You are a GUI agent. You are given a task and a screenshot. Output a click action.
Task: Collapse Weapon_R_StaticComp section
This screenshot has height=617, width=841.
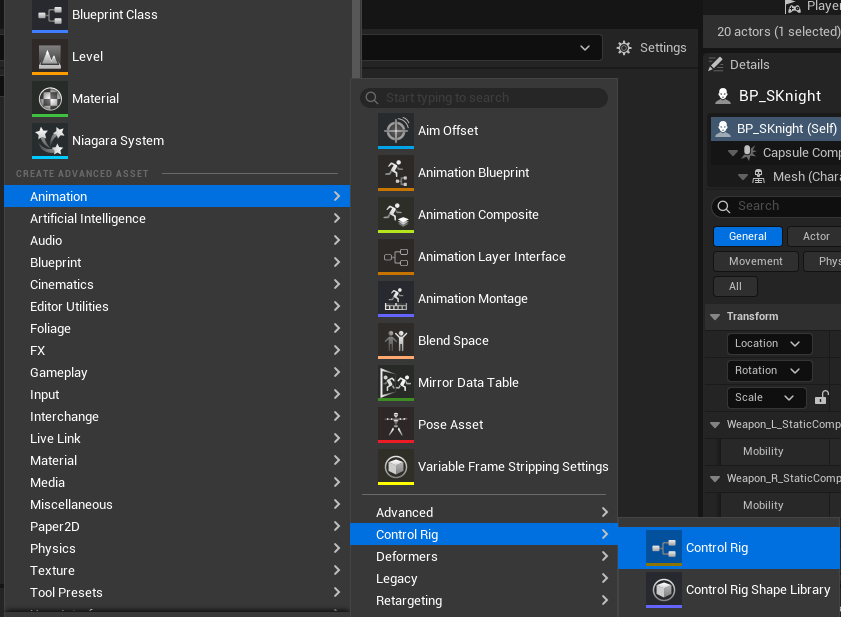(x=715, y=479)
